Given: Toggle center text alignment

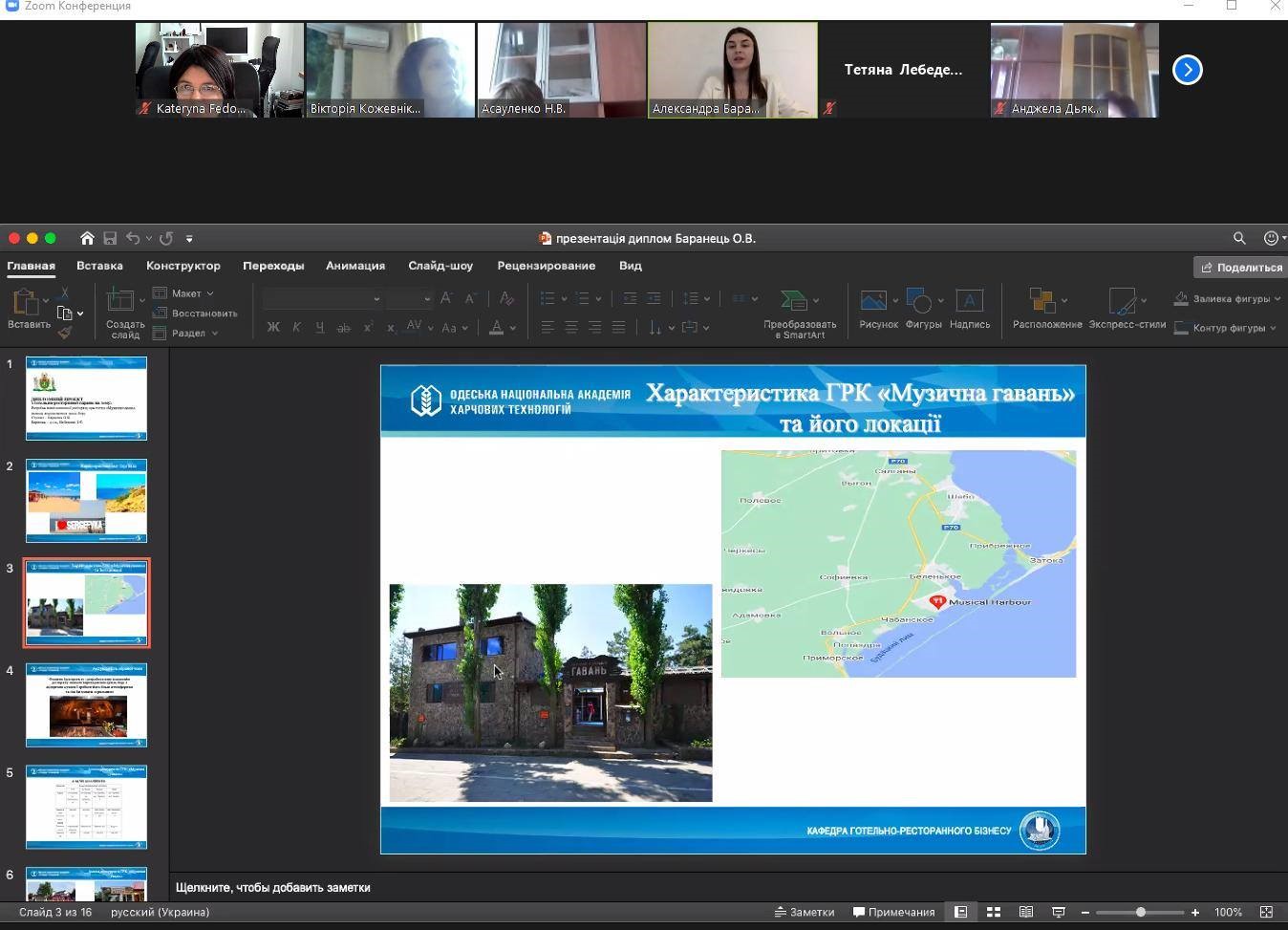Looking at the screenshot, I should pos(571,327).
